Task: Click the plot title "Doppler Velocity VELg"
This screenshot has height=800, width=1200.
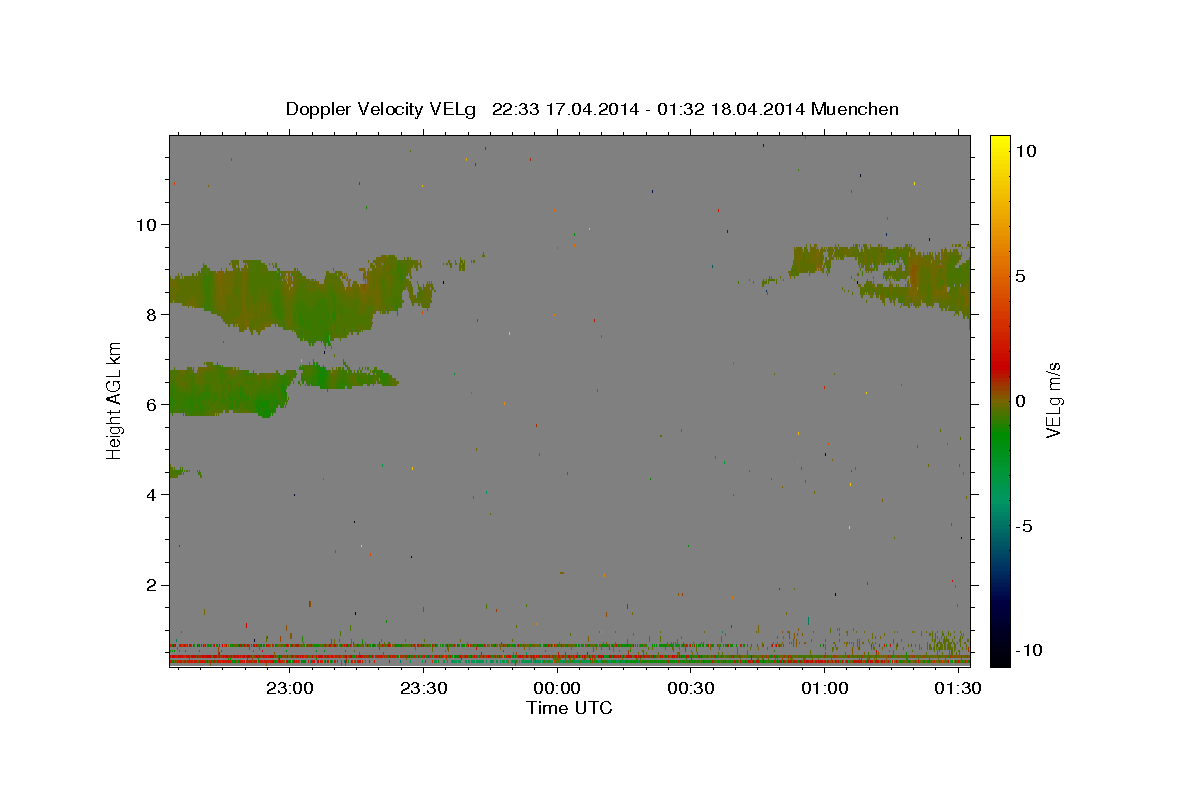Action: click(381, 109)
